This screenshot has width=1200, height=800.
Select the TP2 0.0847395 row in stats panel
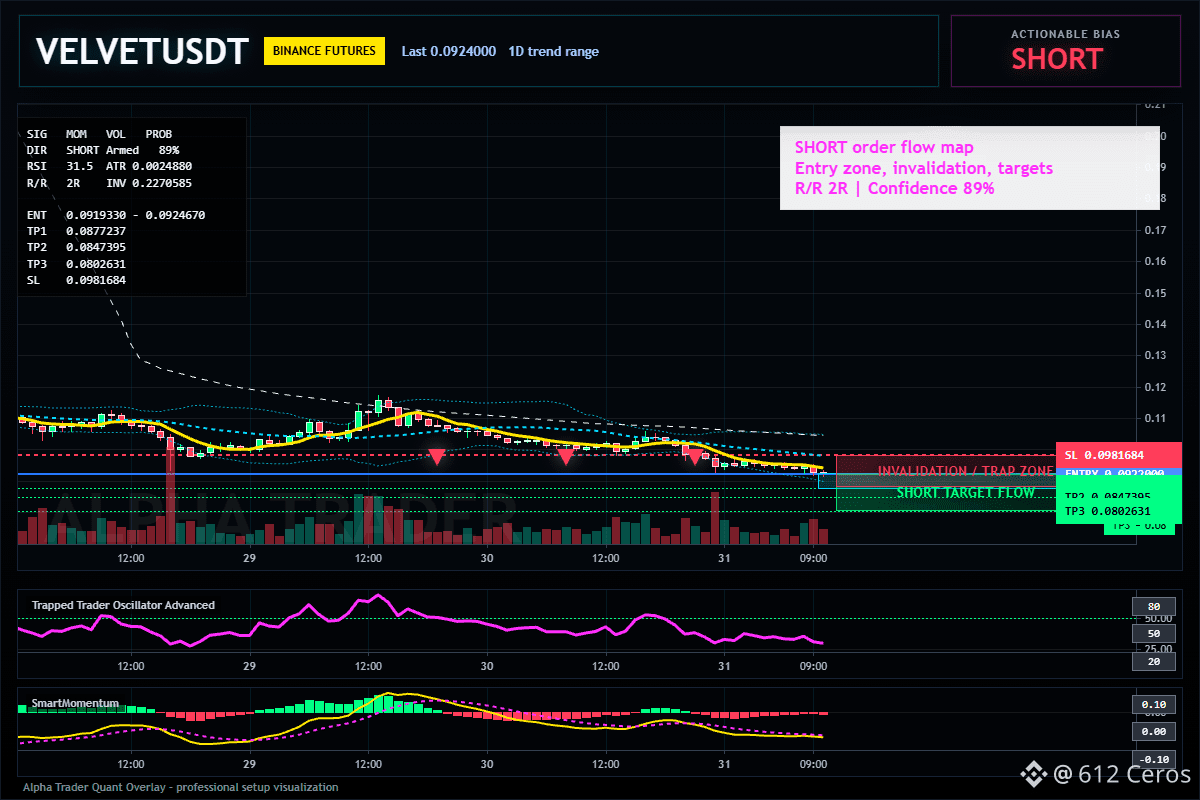[x=76, y=247]
